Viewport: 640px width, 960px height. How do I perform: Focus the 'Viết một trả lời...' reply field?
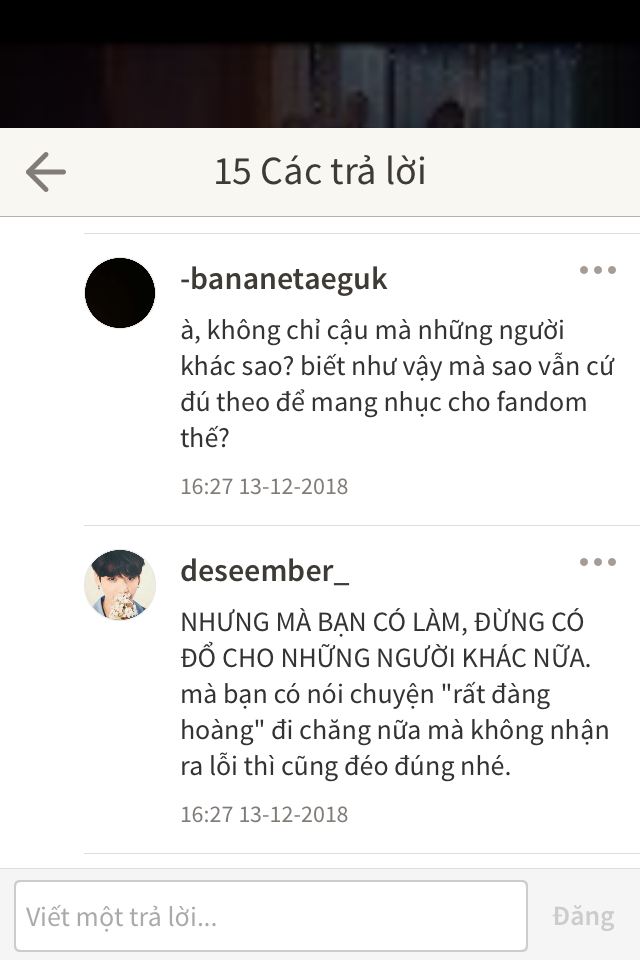click(271, 916)
